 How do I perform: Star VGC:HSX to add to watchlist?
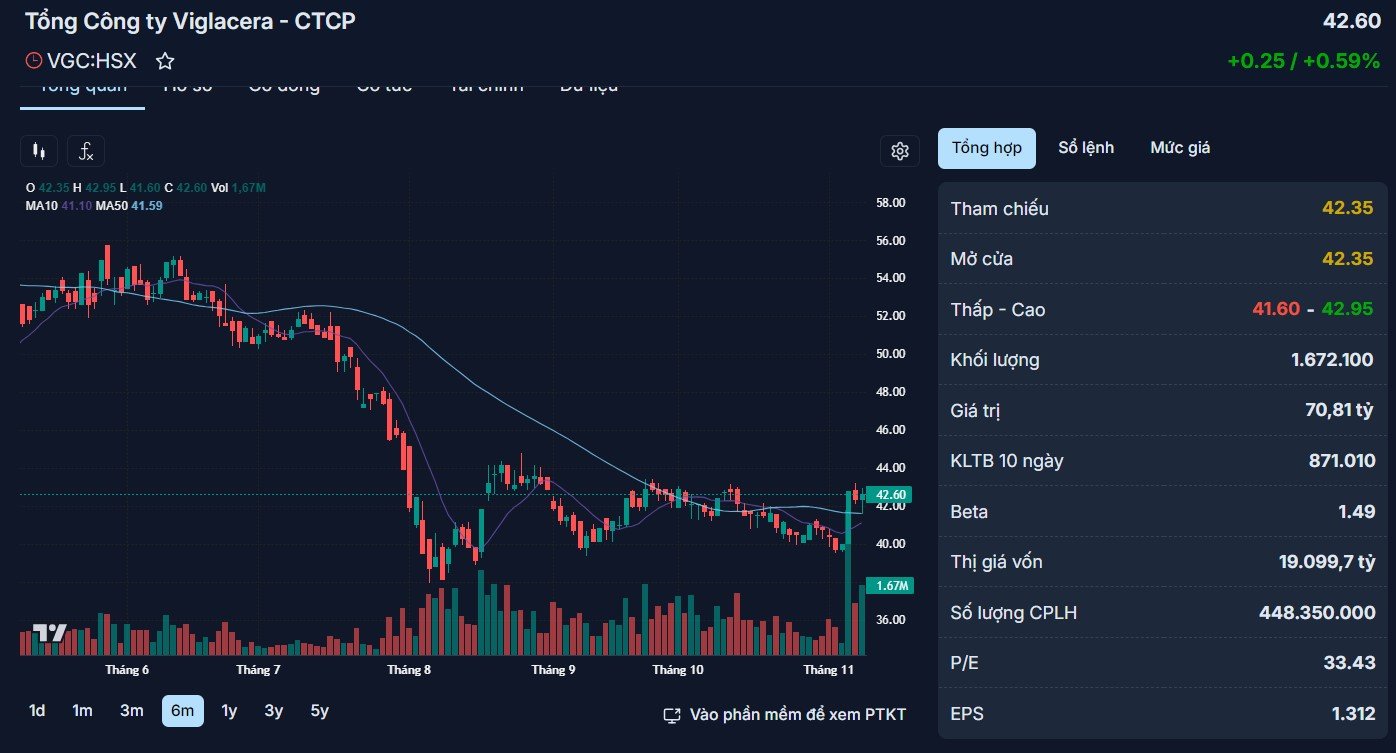pyautogui.click(x=165, y=61)
